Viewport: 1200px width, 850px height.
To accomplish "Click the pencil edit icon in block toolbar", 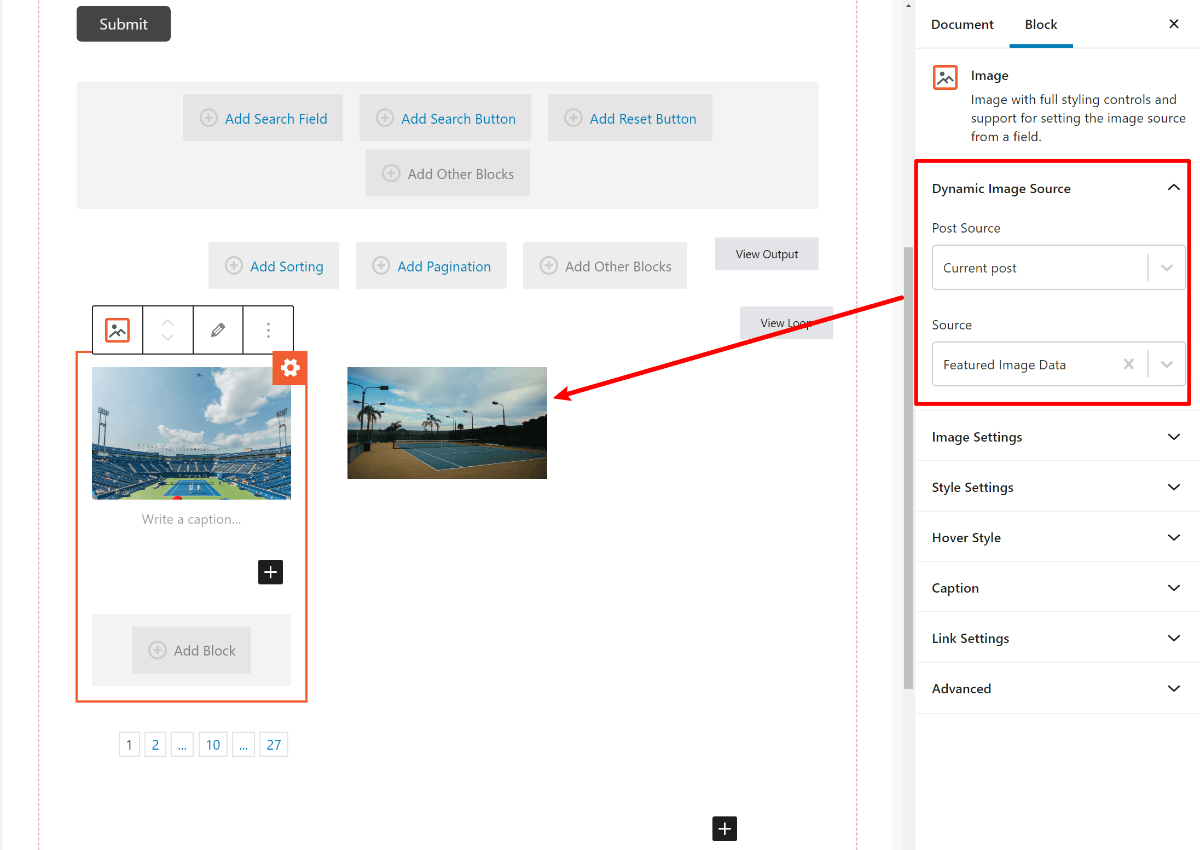I will tap(218, 330).
